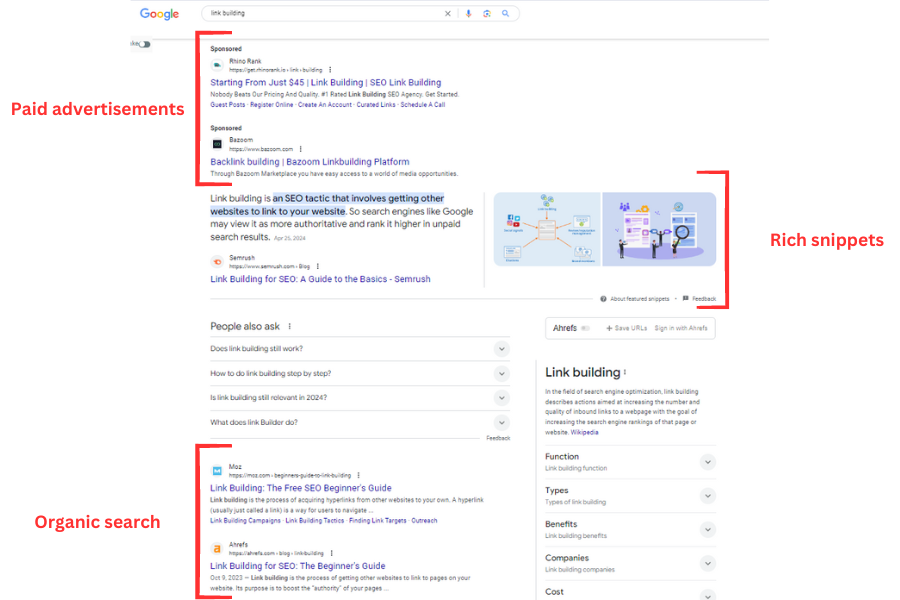The width and height of the screenshot is (900, 600).
Task: Open Bazoom ad options menu
Action: [300, 149]
